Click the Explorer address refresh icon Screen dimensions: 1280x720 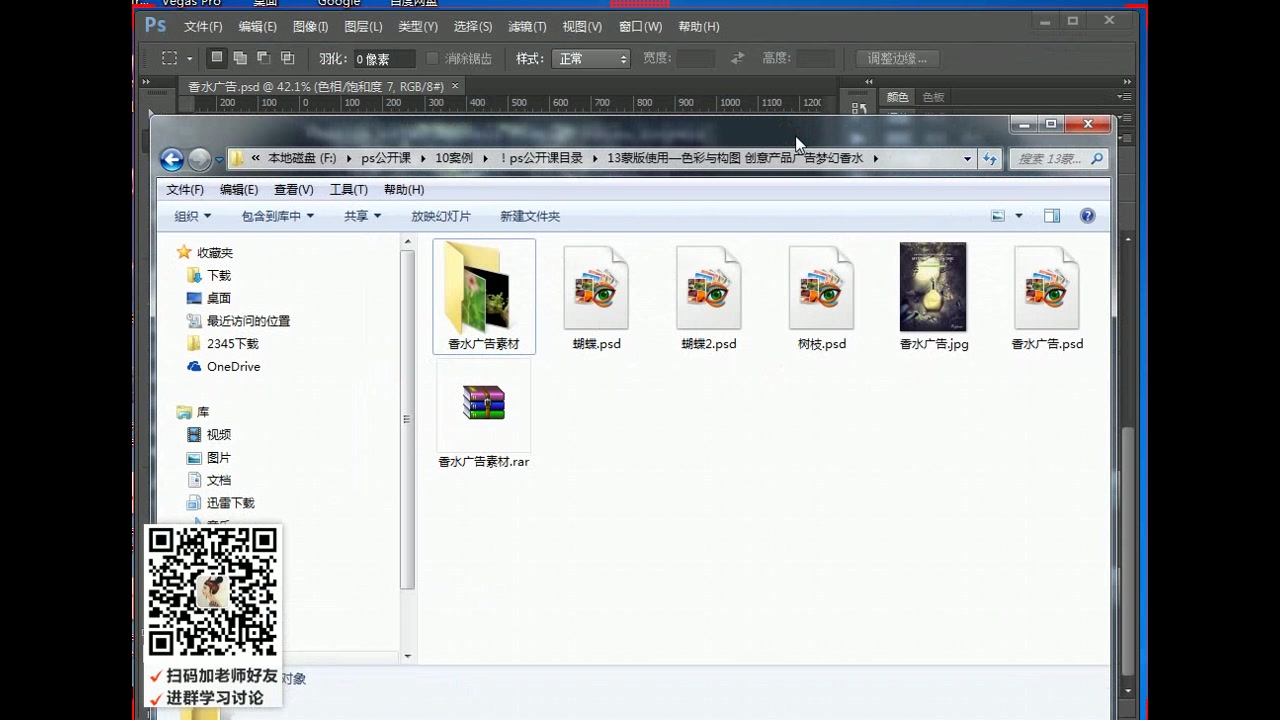coord(990,158)
